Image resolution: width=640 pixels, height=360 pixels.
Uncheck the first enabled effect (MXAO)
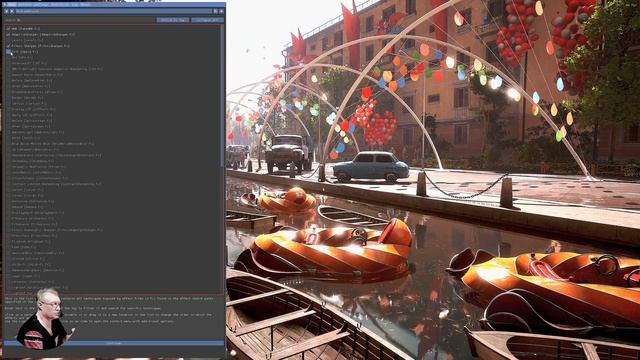tap(8, 29)
